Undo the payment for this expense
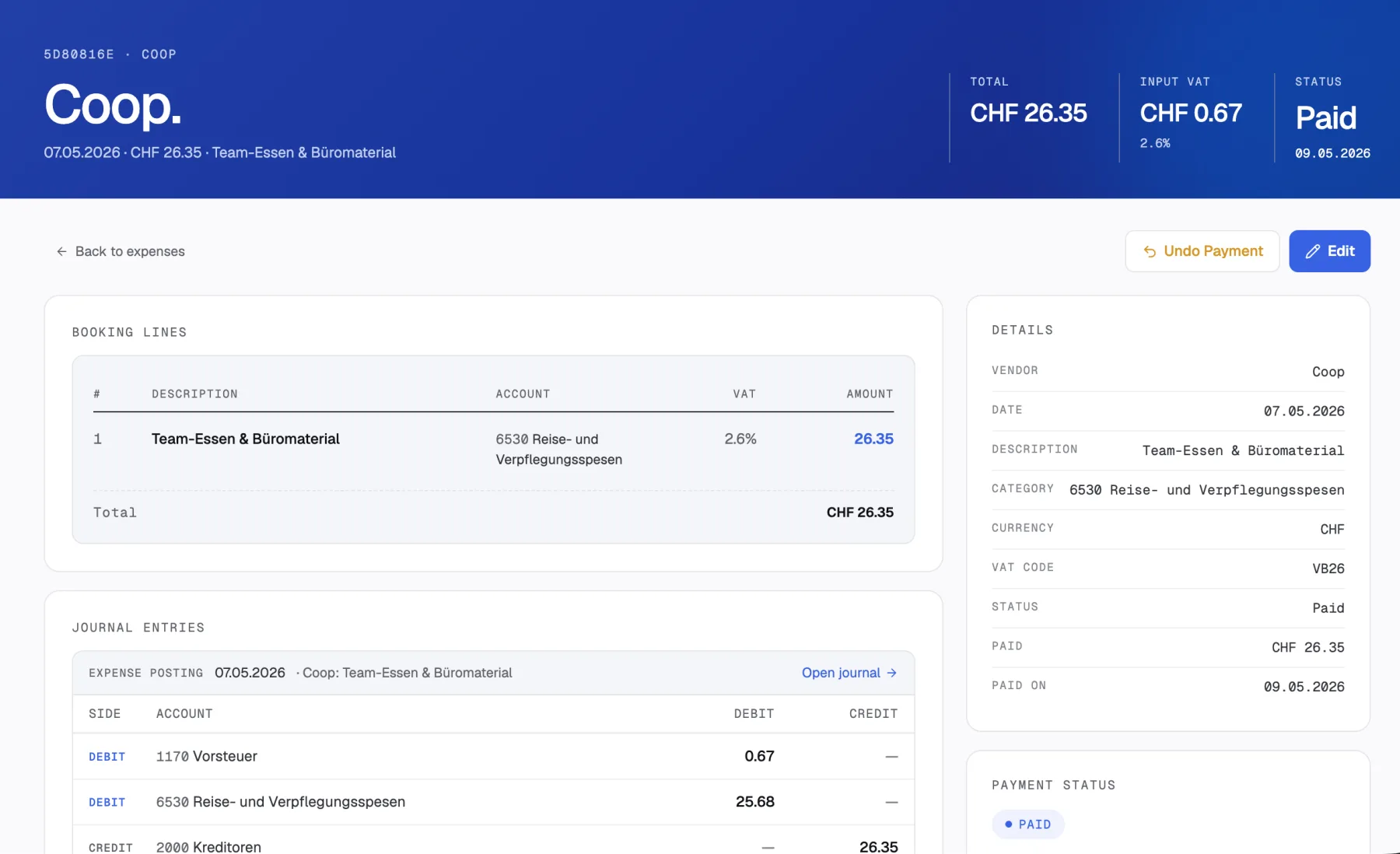 click(x=1202, y=251)
